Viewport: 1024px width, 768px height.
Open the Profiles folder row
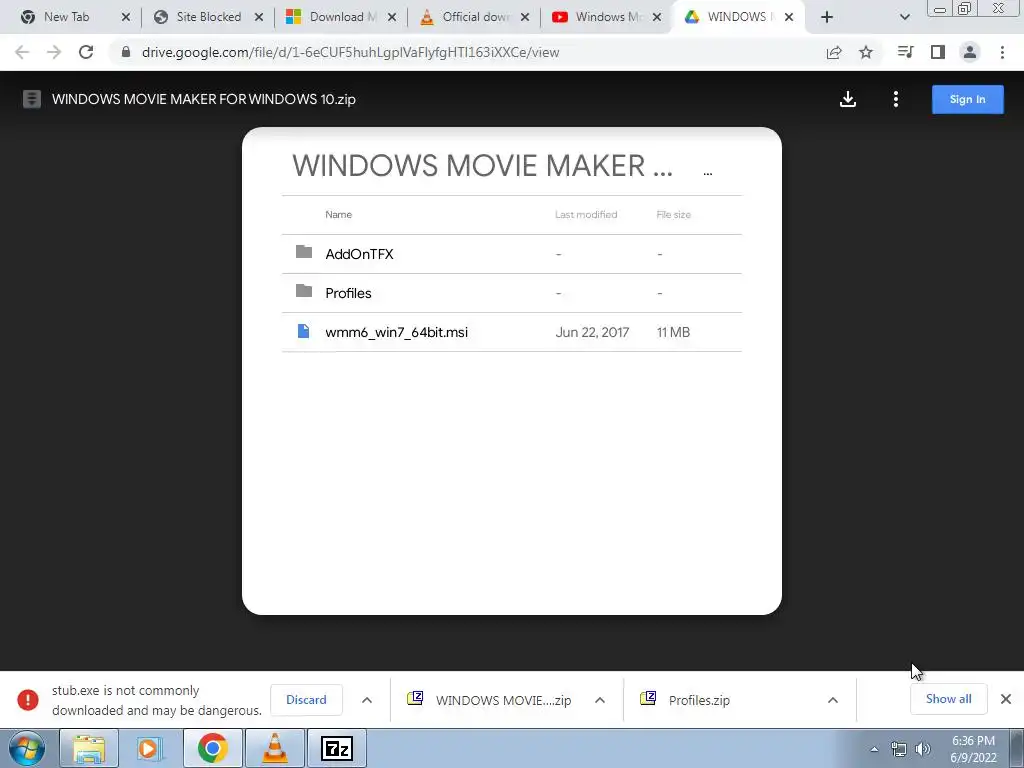coord(511,293)
